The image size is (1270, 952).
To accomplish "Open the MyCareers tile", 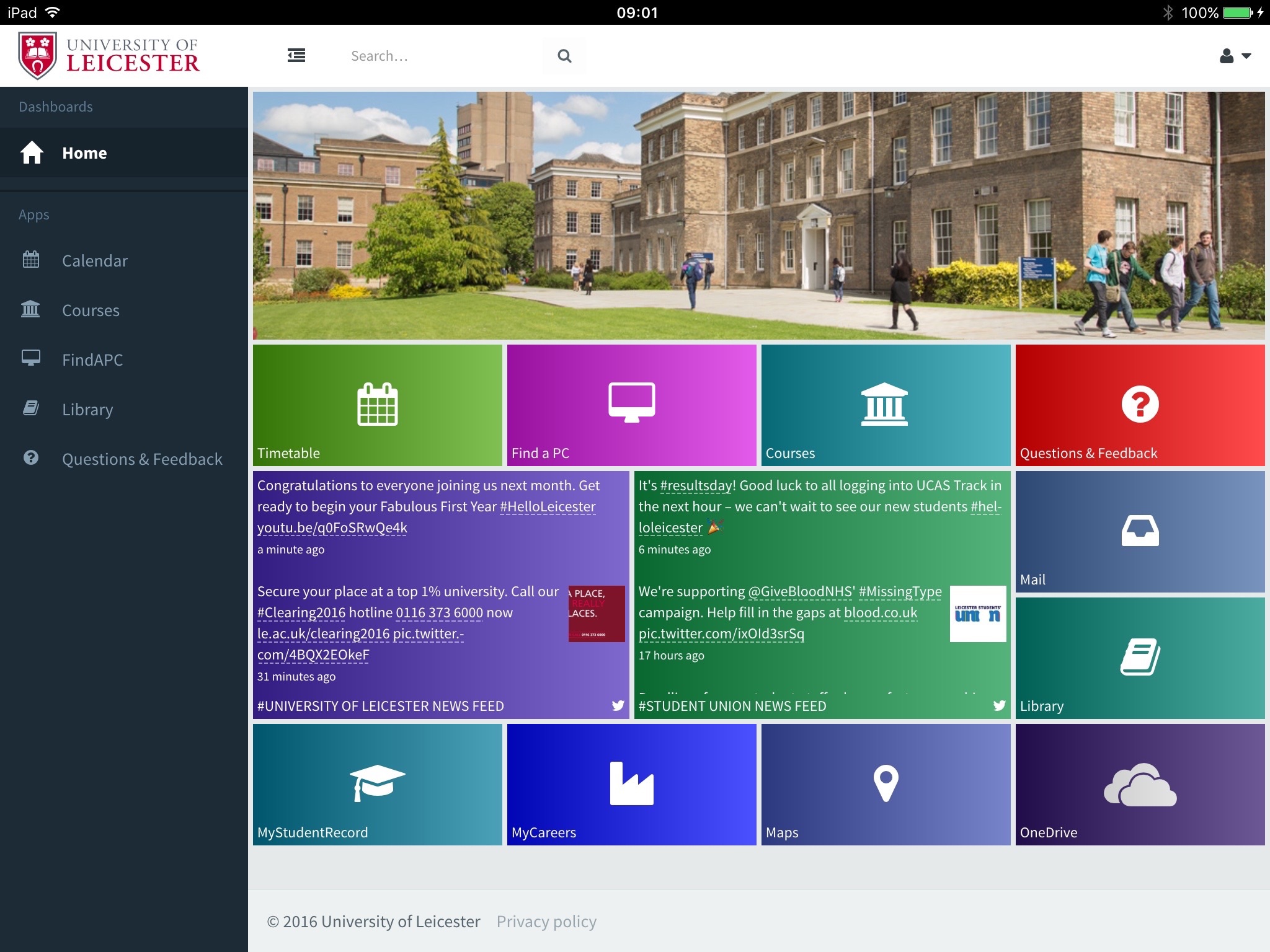I will click(x=631, y=784).
